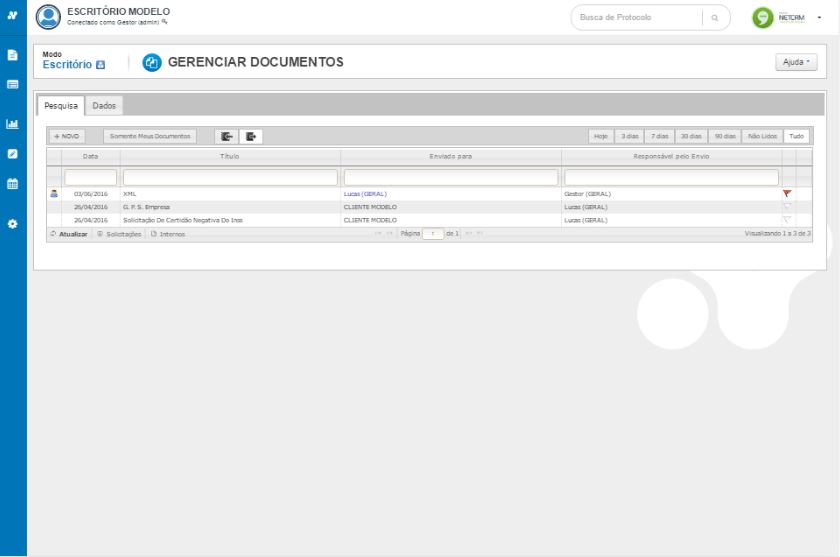Focus the Título filter field
The width and height of the screenshot is (840, 557).
coord(230,177)
